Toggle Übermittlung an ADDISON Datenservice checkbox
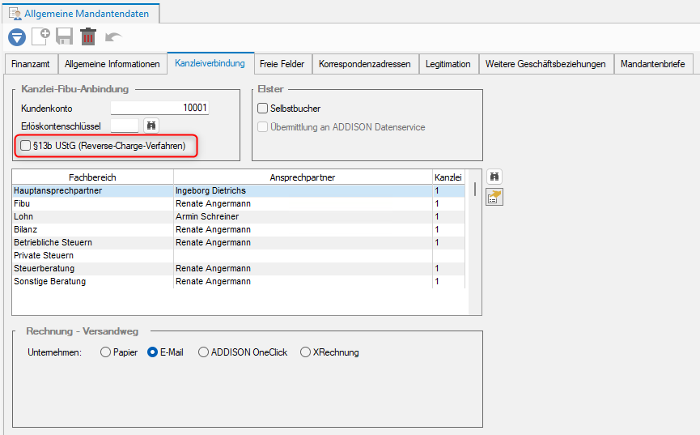The height and width of the screenshot is (435, 700). point(262,127)
